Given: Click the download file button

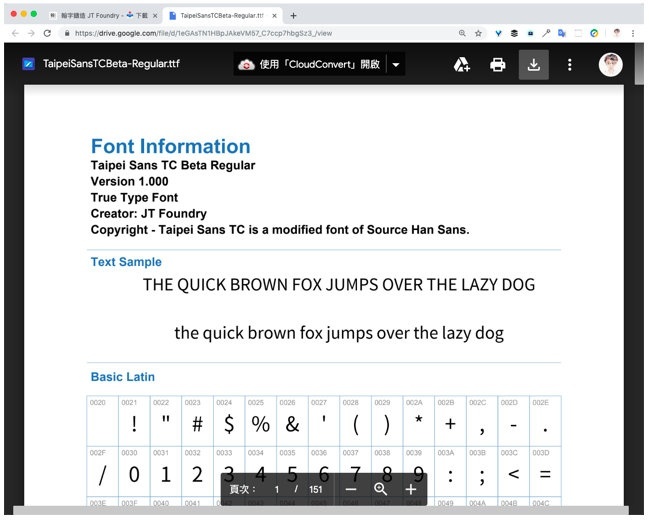Looking at the screenshot, I should 534,65.
